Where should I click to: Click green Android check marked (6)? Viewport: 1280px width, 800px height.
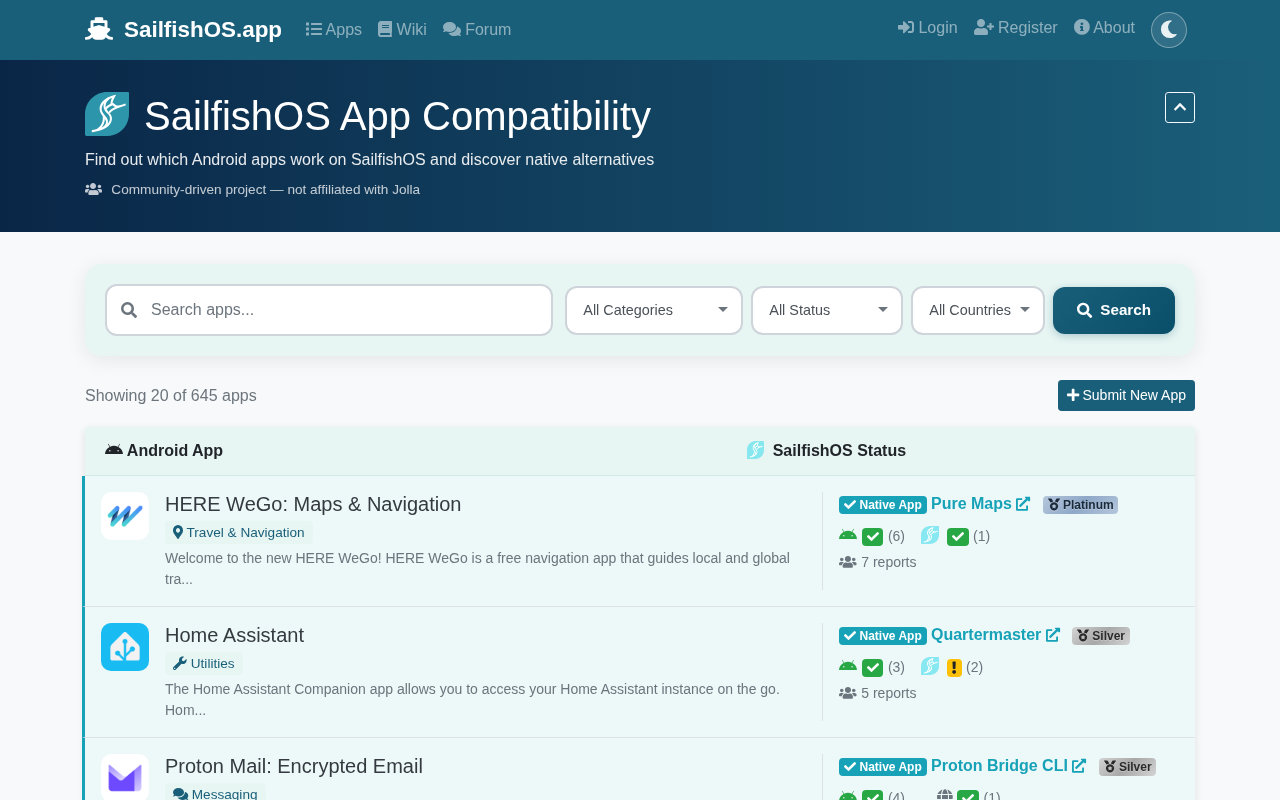873,537
